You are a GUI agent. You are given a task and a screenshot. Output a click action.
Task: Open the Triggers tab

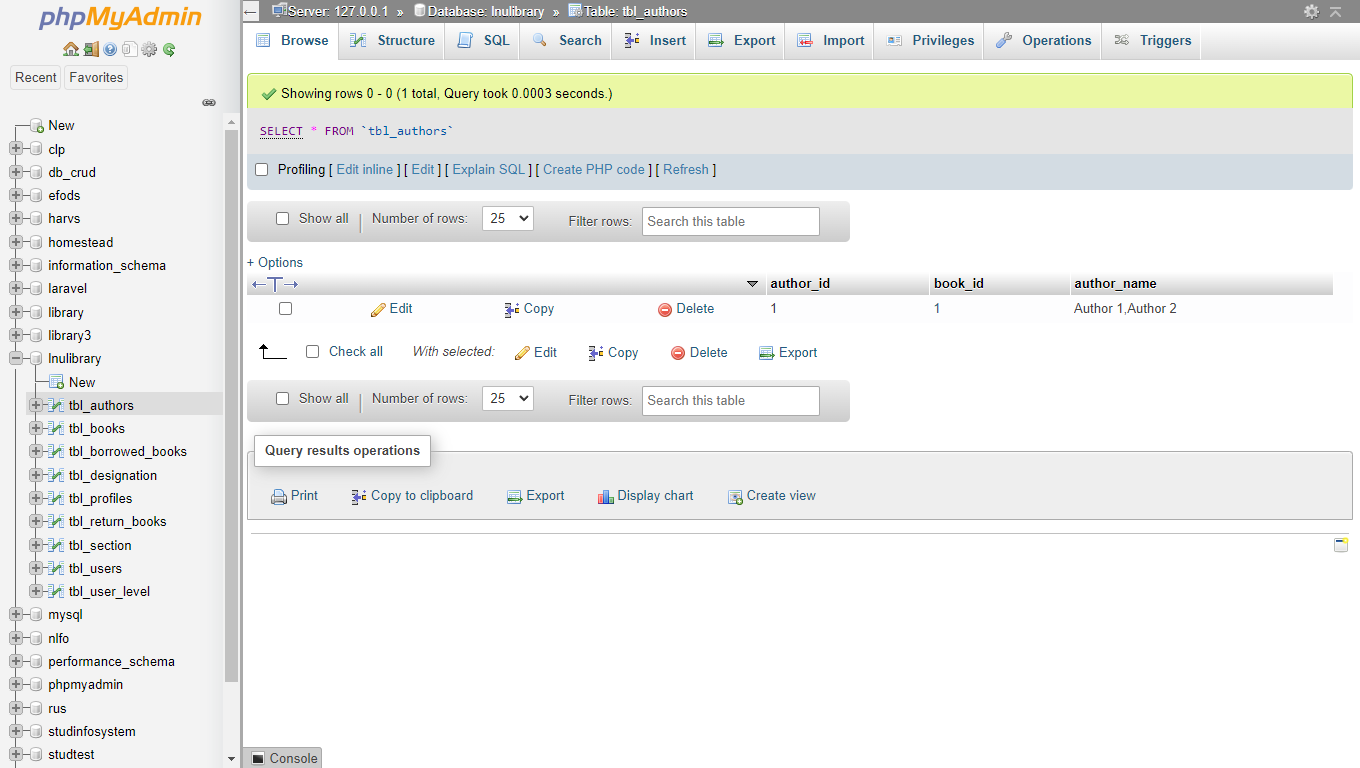[x=1151, y=41]
